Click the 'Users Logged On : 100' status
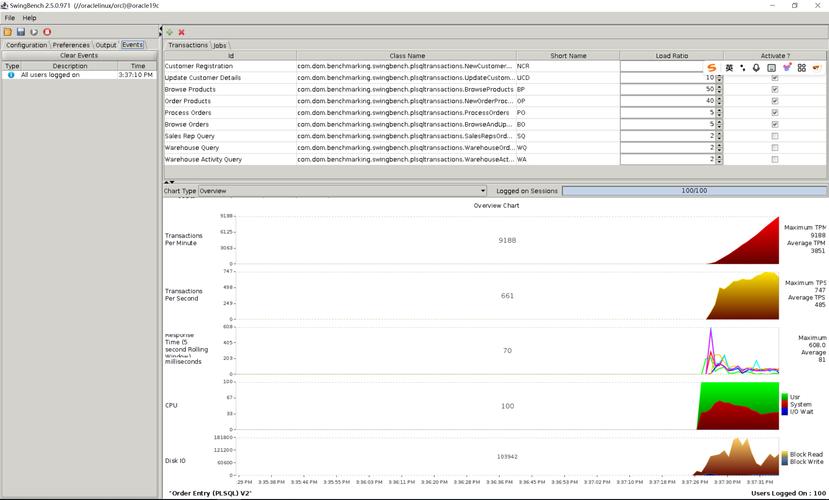829x500 pixels. click(788, 493)
